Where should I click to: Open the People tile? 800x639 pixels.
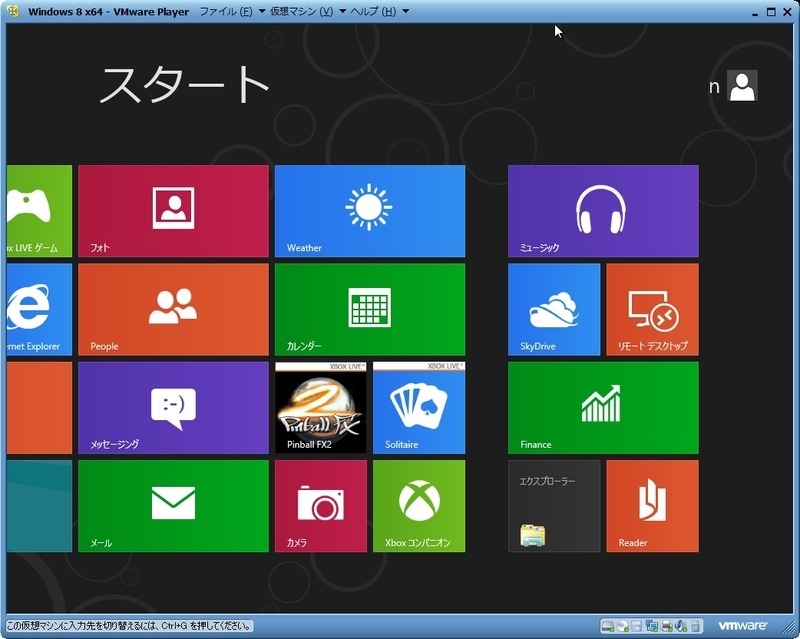click(173, 309)
